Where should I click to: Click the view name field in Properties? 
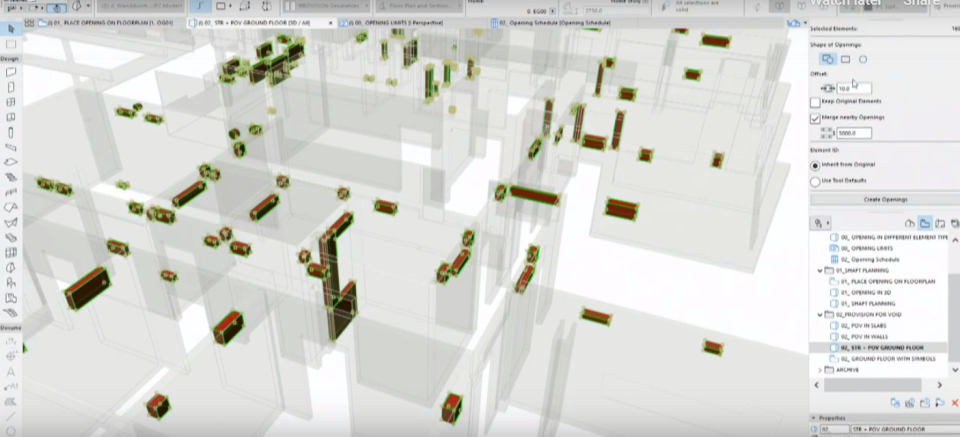(x=905, y=430)
